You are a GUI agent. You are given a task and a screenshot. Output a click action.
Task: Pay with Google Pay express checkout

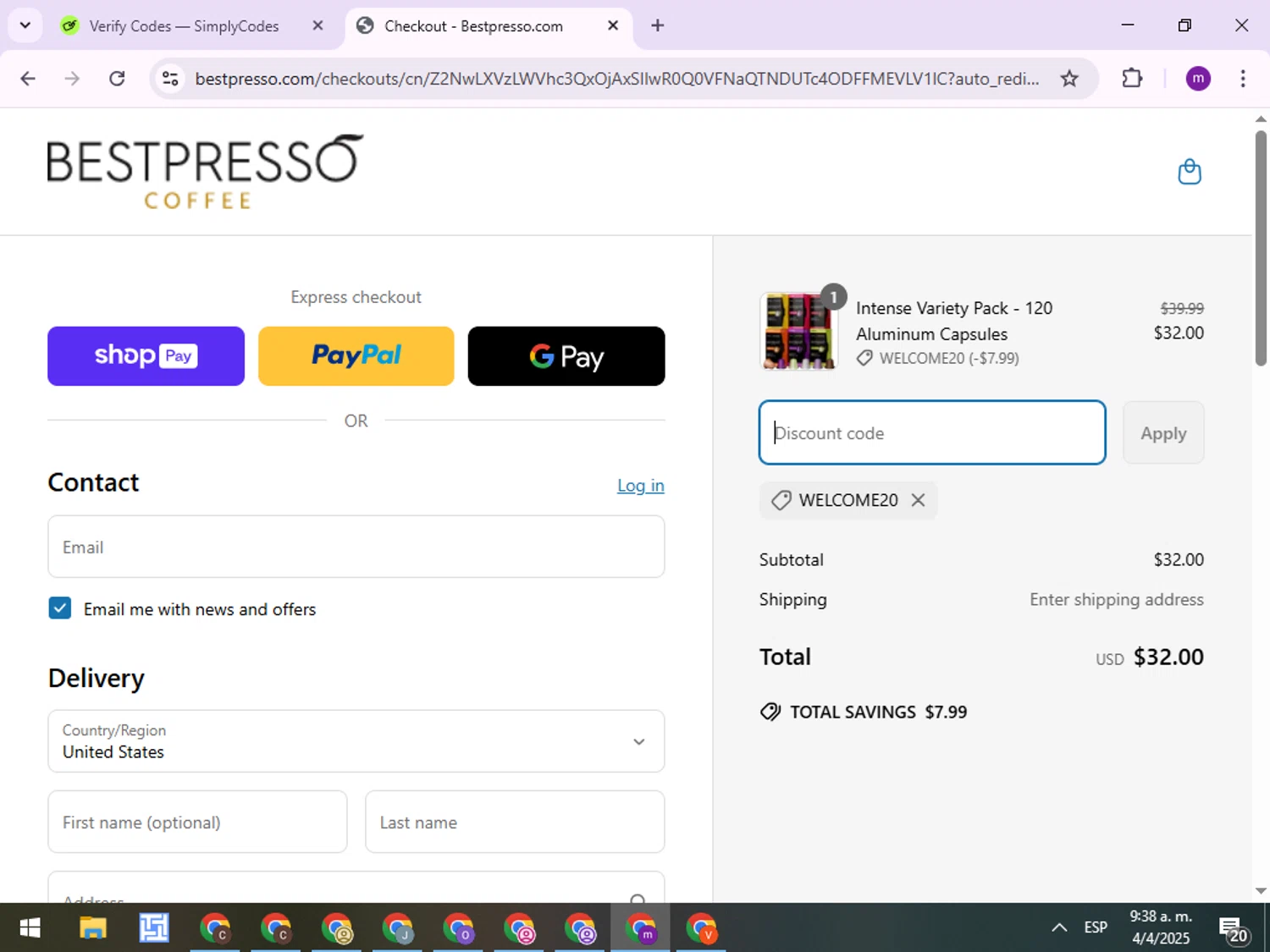coord(566,356)
